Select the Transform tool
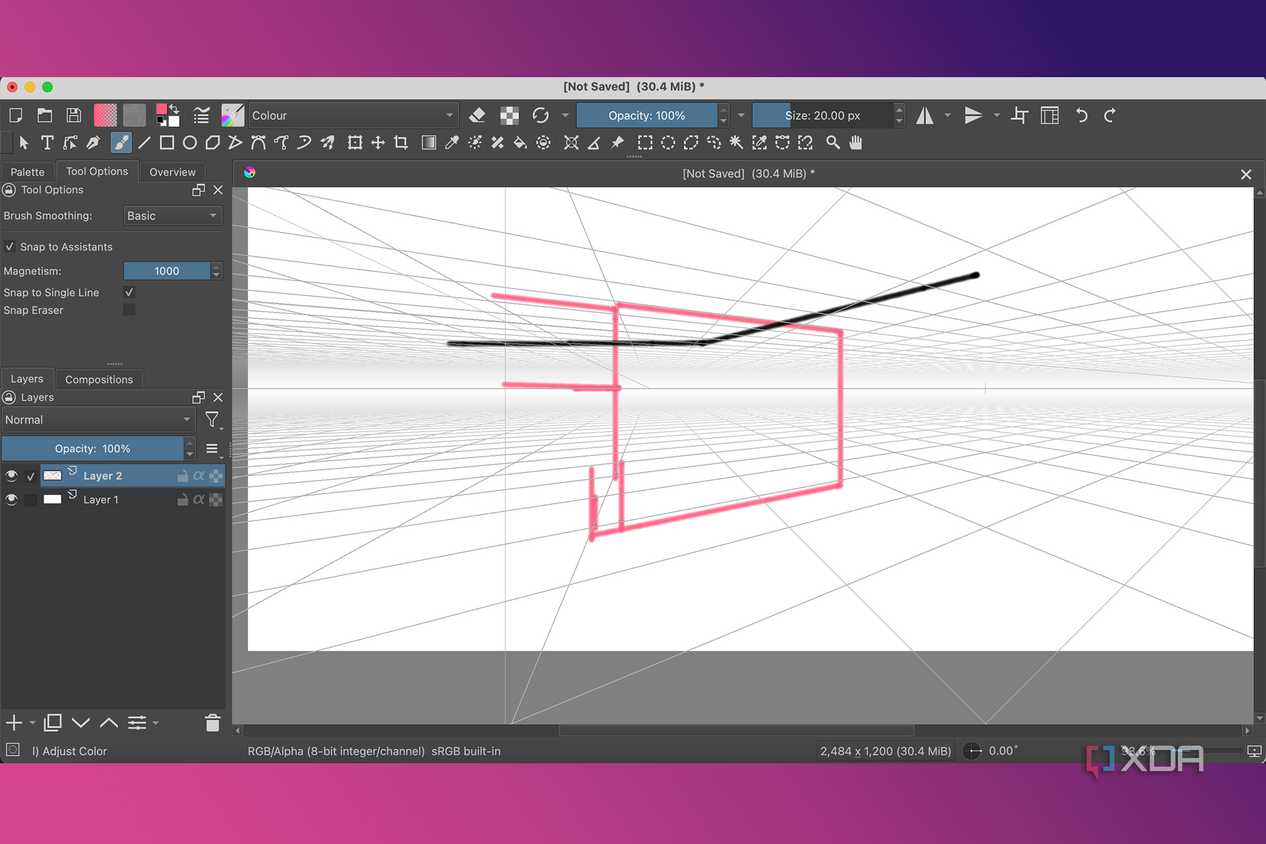The image size is (1266, 844). [355, 143]
